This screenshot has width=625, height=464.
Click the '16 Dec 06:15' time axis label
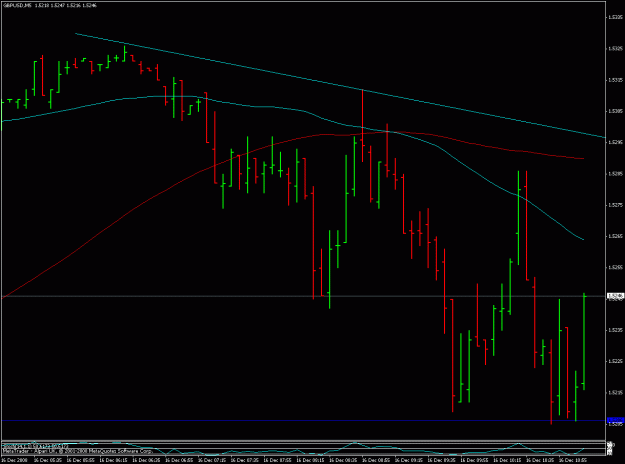click(113, 460)
